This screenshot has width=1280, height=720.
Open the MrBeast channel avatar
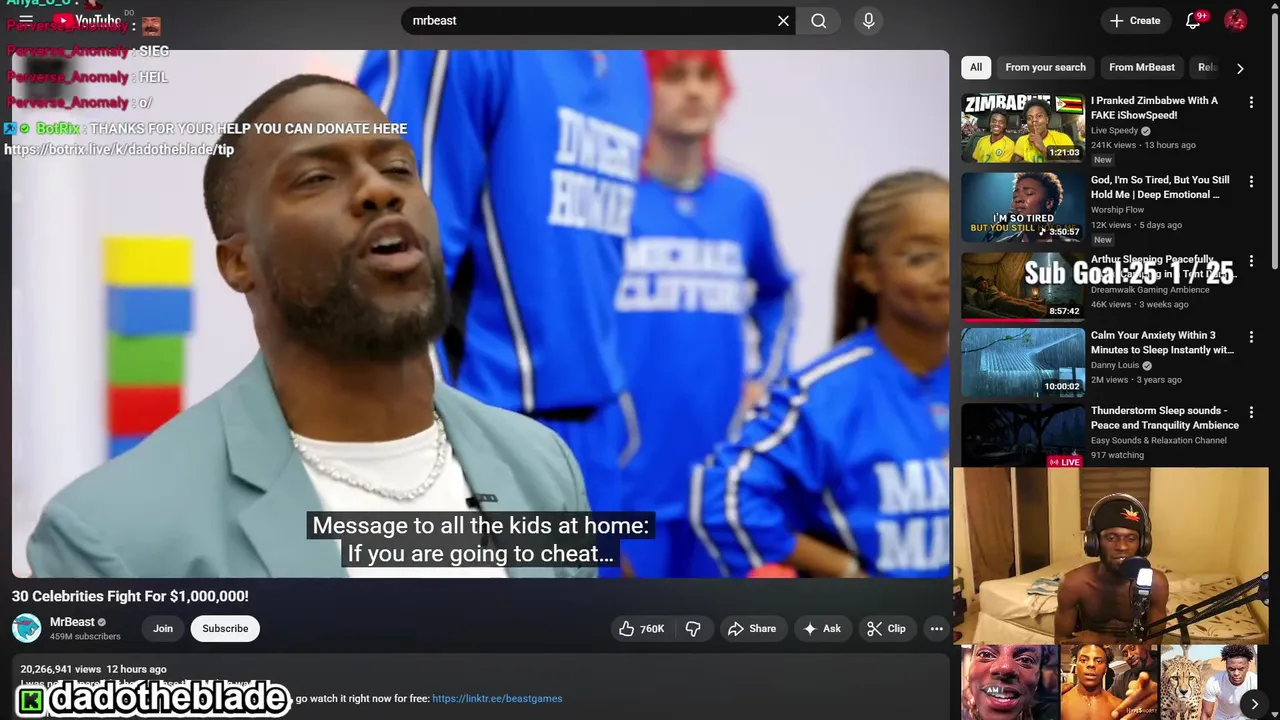[26, 628]
